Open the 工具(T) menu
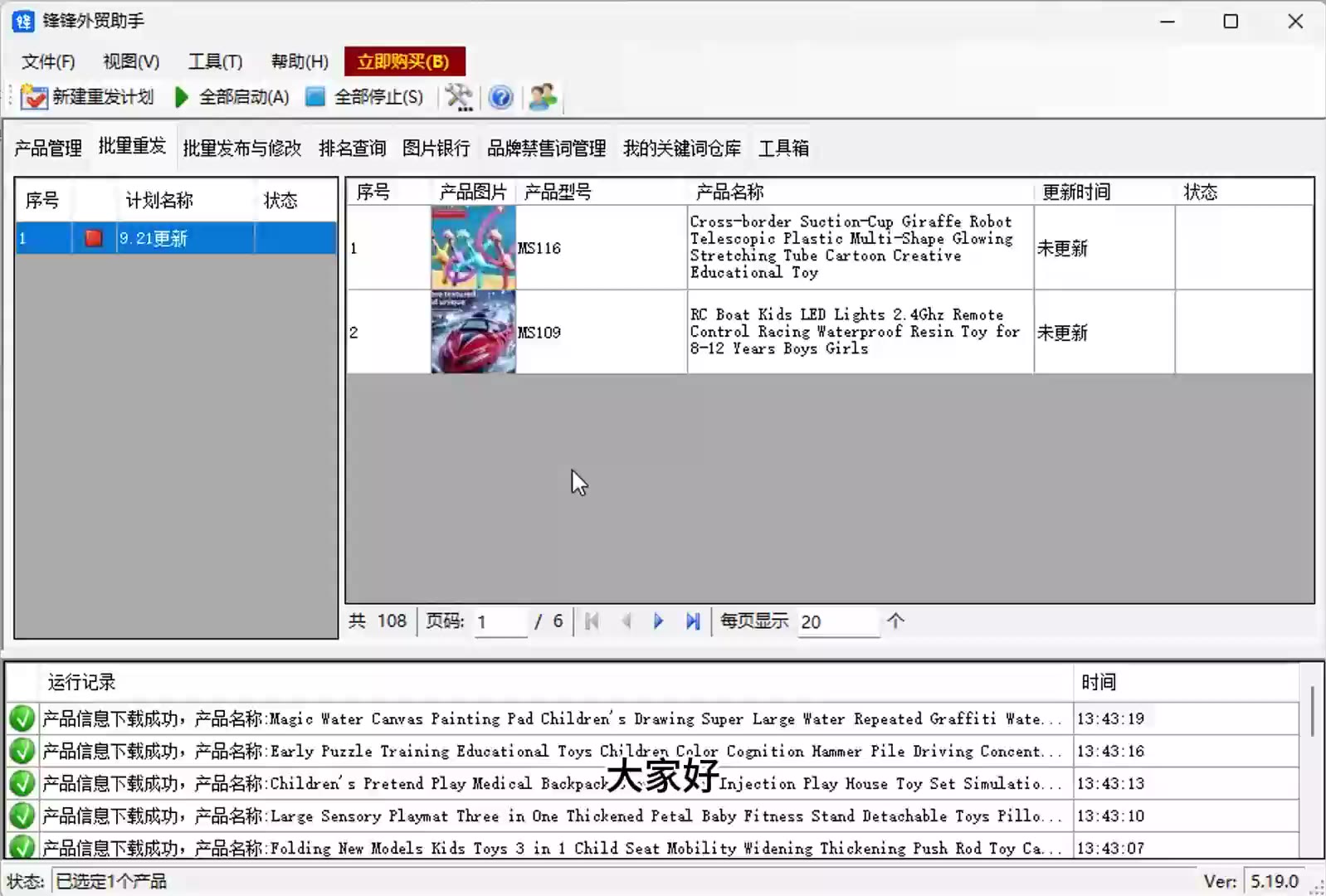The image size is (1326, 896). (x=215, y=61)
